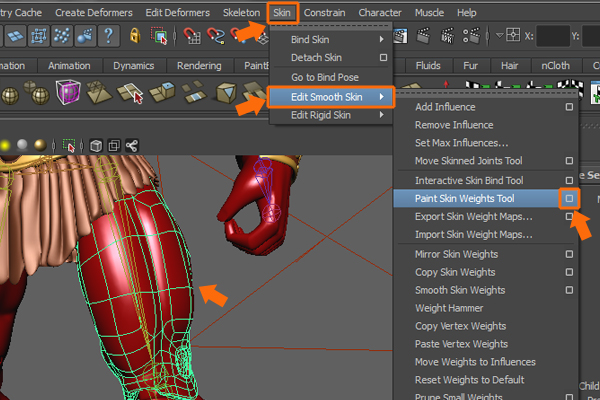The image size is (600, 400).
Task: Open Mirror Skin Weights option box
Action: coord(568,254)
